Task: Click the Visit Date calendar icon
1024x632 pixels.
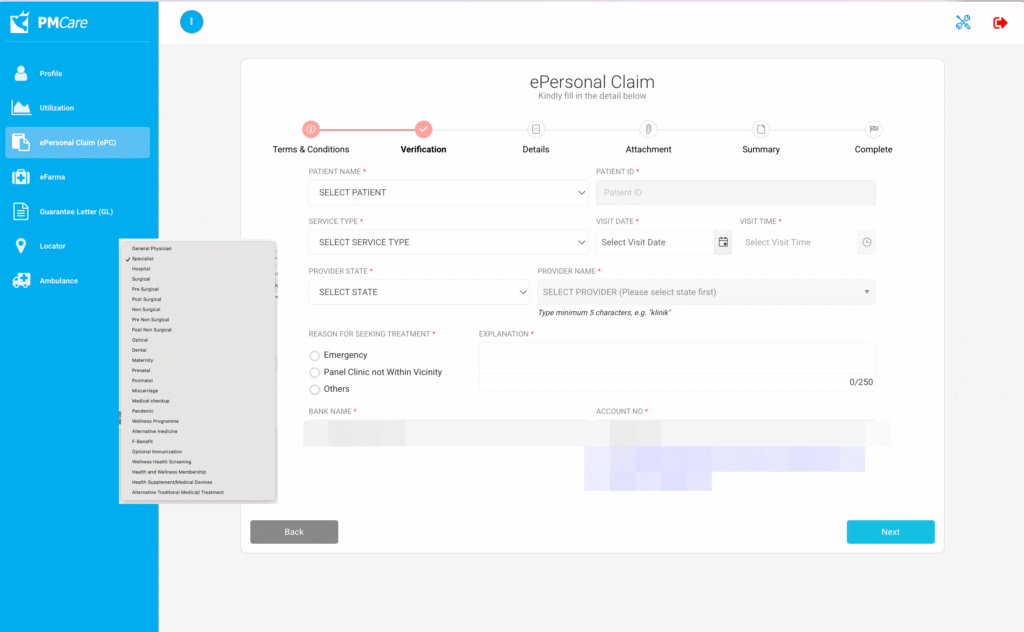Action: pos(723,242)
